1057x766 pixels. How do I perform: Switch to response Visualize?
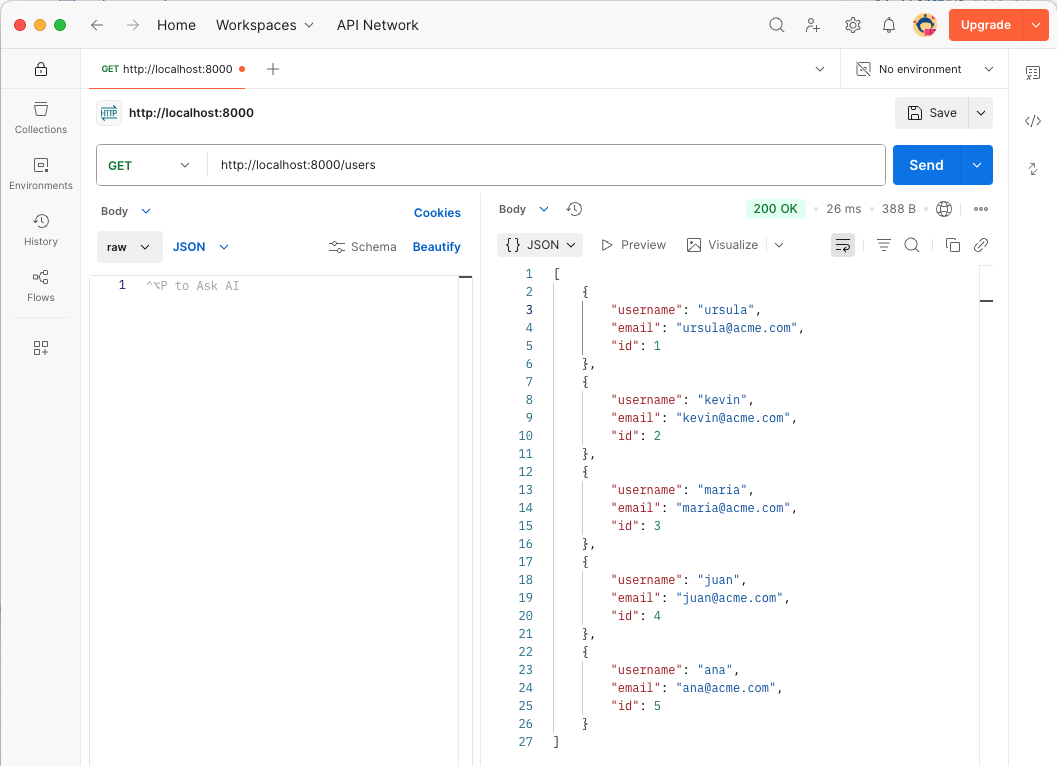point(723,245)
